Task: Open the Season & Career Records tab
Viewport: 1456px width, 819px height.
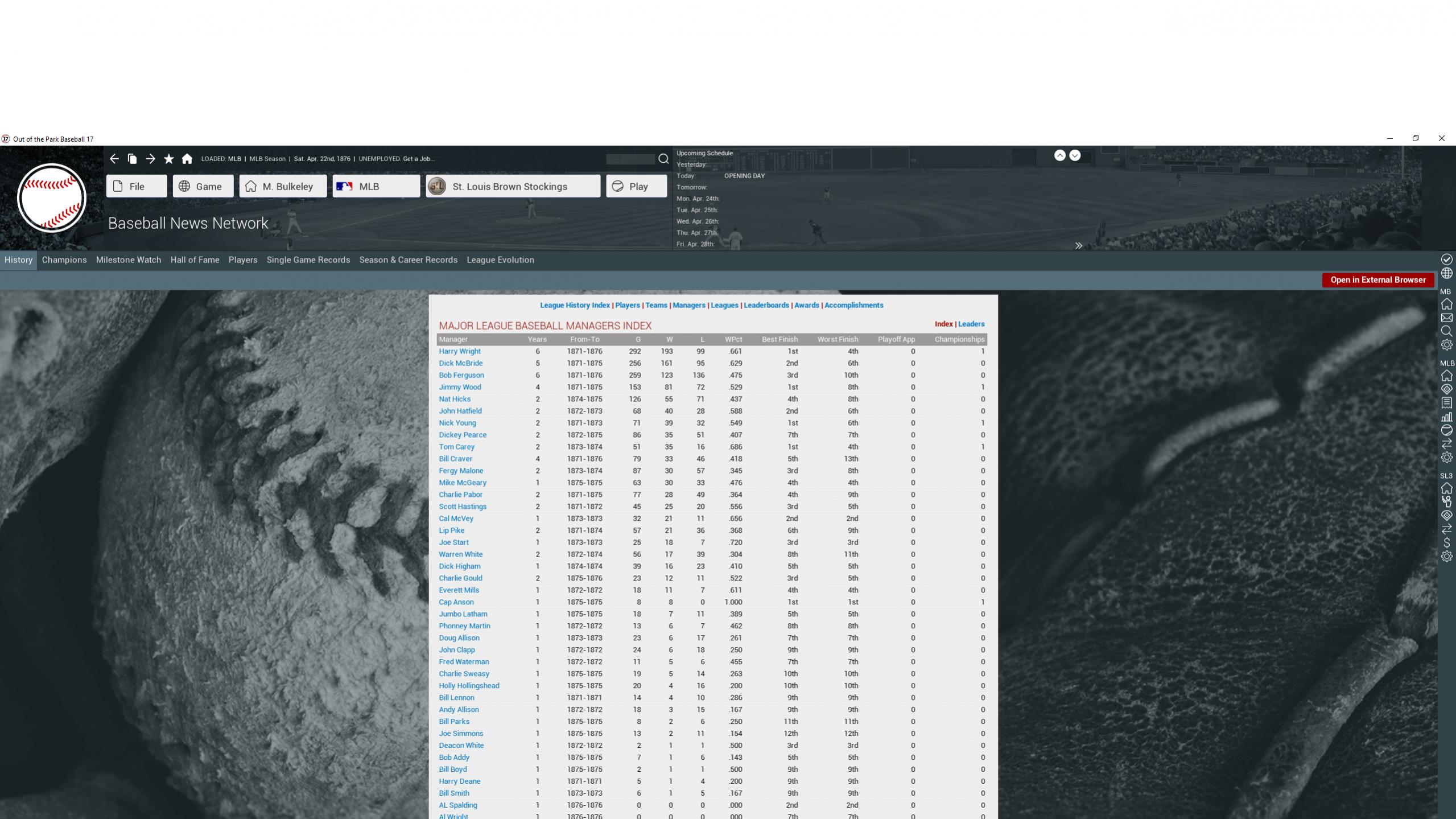Action: (408, 260)
